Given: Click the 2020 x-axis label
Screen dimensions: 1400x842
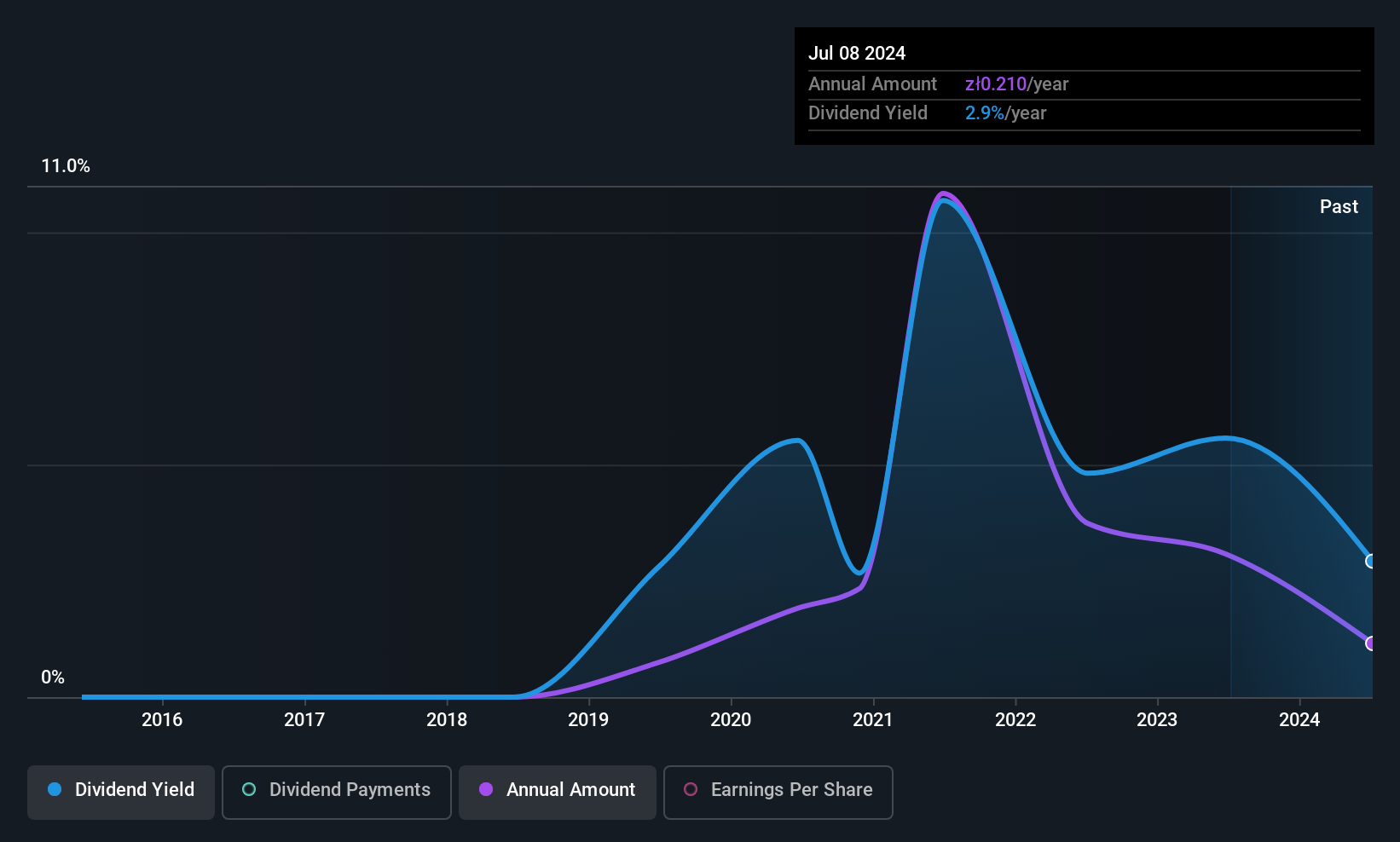Looking at the screenshot, I should coord(731,719).
